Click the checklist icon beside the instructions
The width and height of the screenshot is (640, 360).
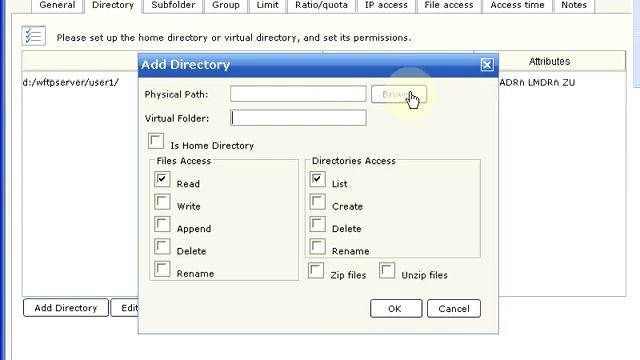pyautogui.click(x=33, y=36)
